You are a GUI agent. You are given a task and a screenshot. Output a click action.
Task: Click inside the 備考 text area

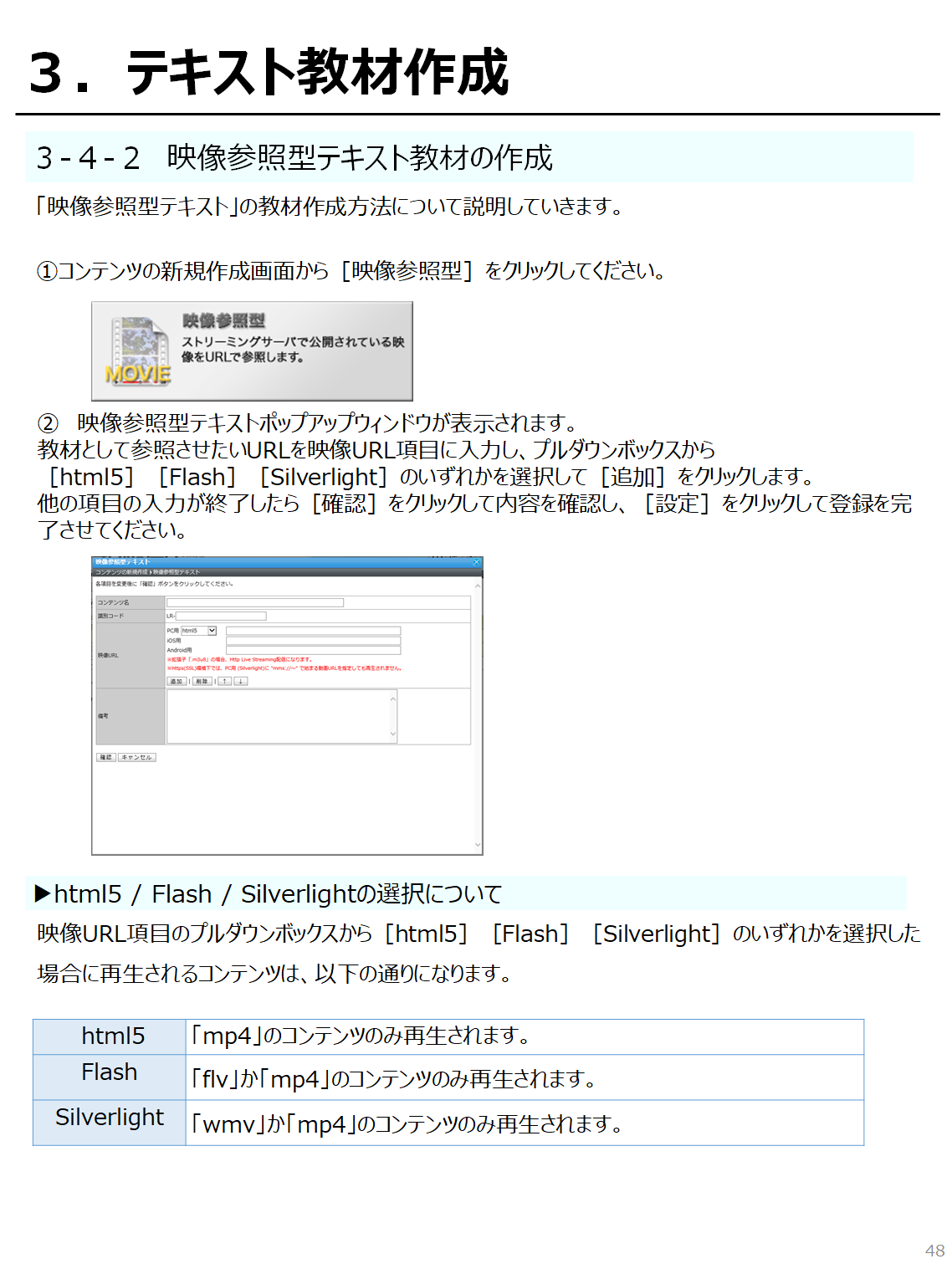(x=278, y=716)
